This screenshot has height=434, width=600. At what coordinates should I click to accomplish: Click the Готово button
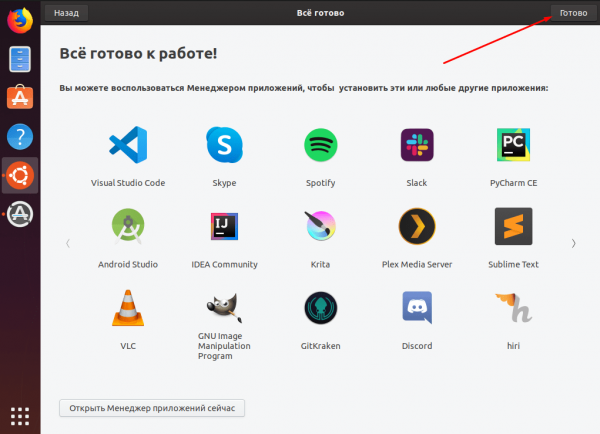pyautogui.click(x=573, y=13)
